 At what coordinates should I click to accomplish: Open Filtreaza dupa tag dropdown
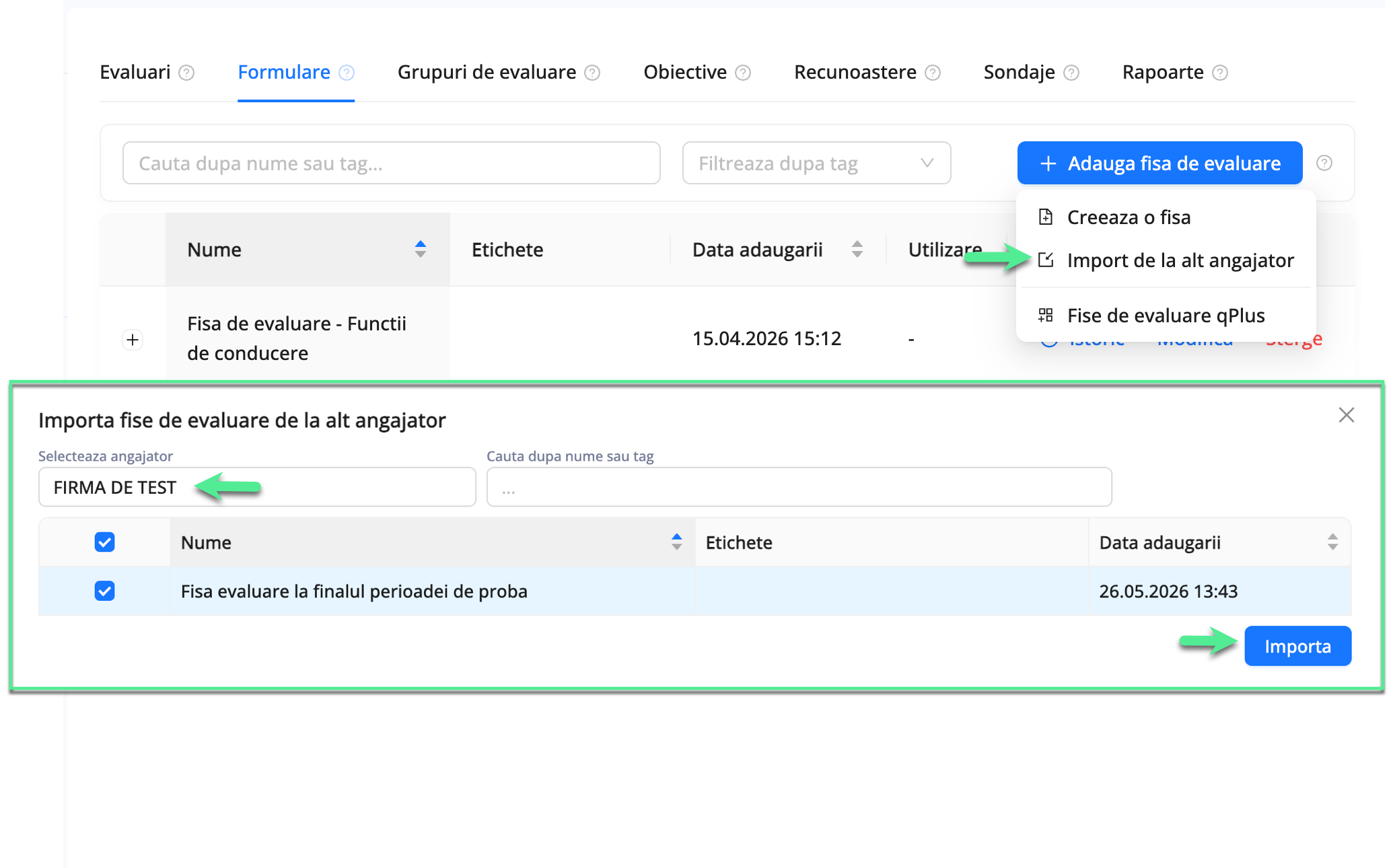pyautogui.click(x=816, y=163)
